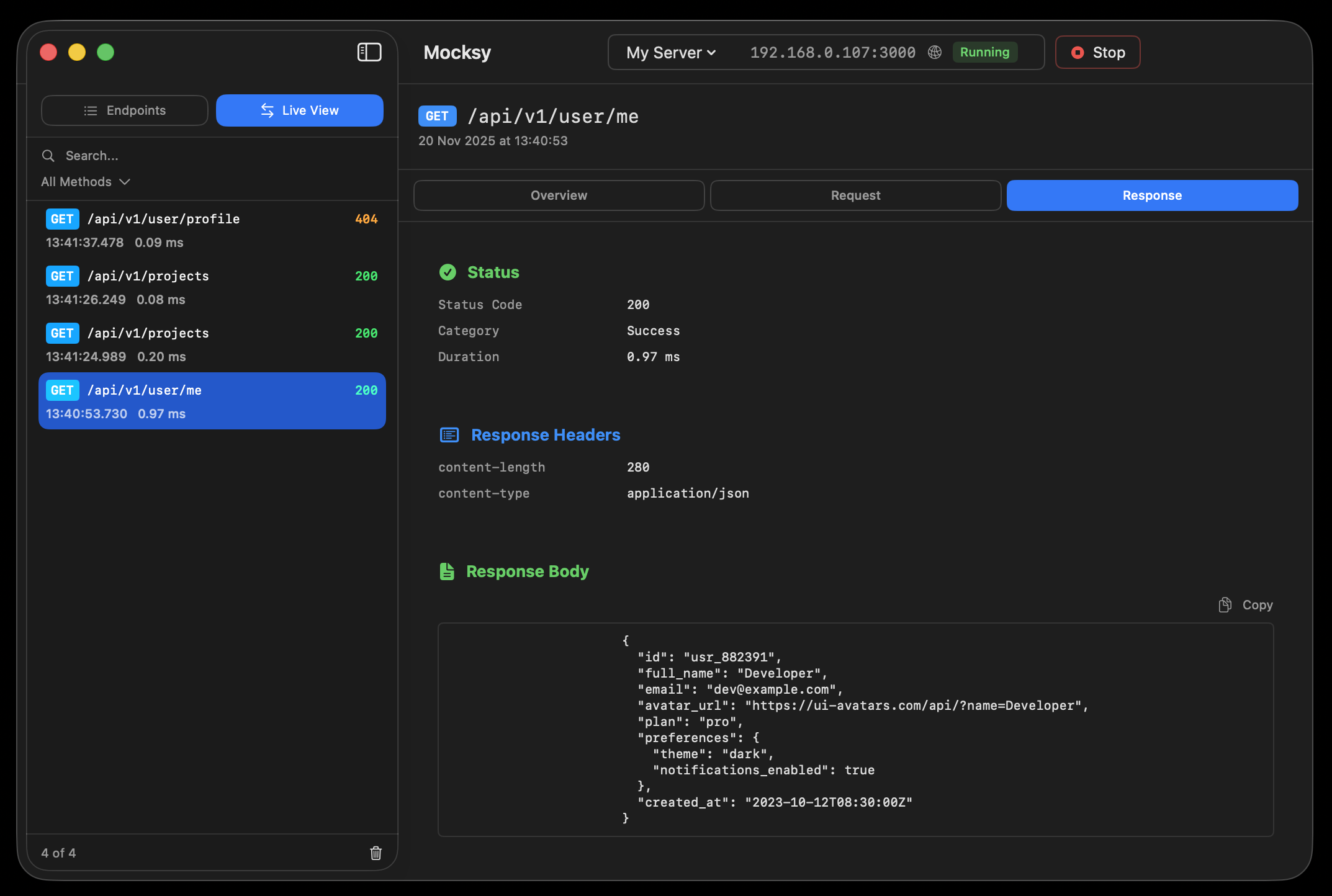1332x896 pixels.
Task: Click the Response Body document icon
Action: 448,571
